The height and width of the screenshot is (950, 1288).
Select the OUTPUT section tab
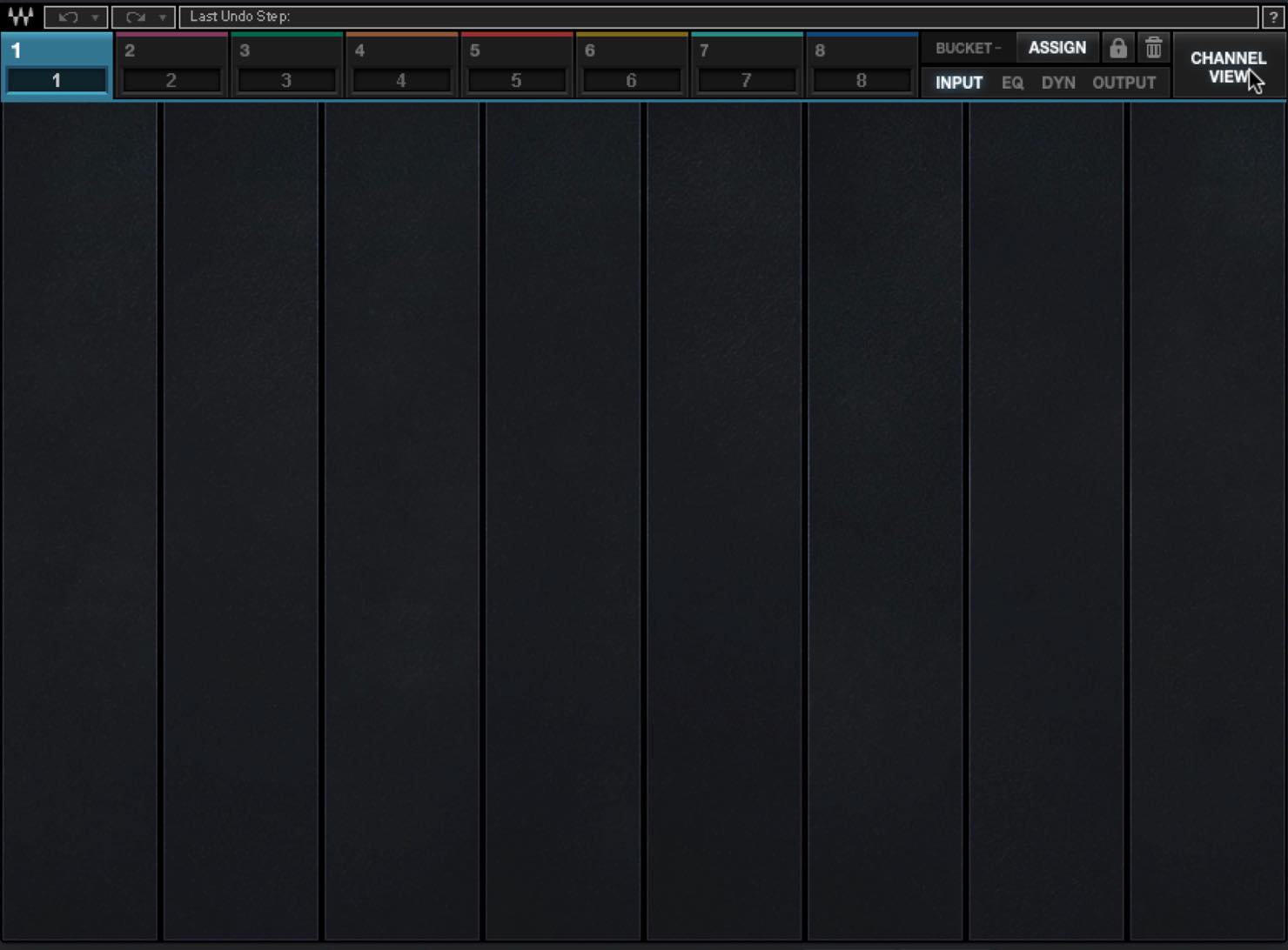pyautogui.click(x=1124, y=83)
